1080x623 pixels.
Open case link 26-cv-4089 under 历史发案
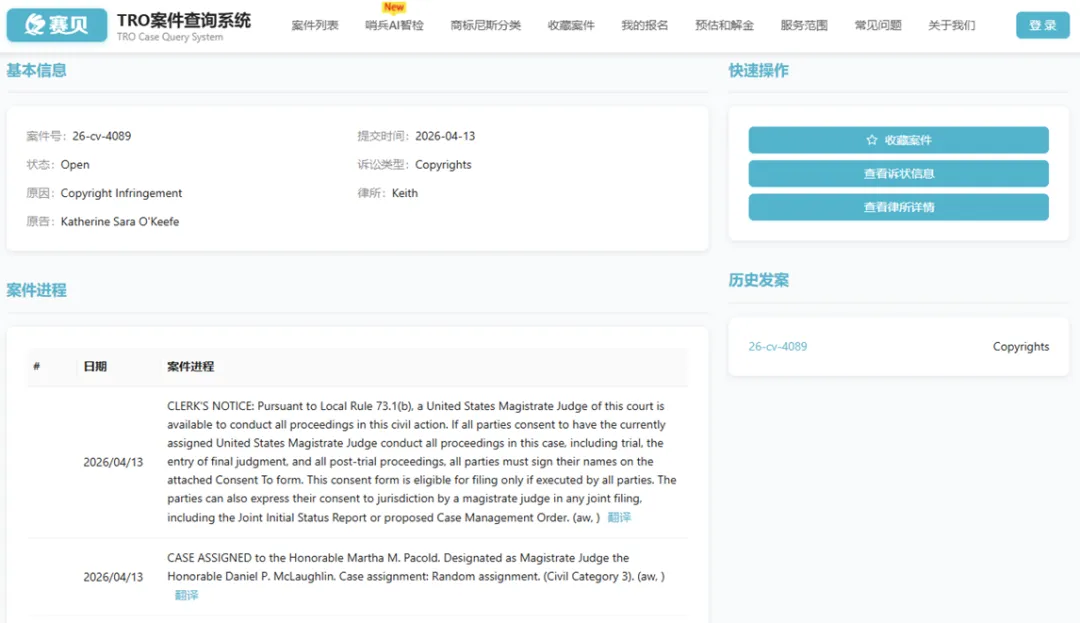click(x=778, y=346)
